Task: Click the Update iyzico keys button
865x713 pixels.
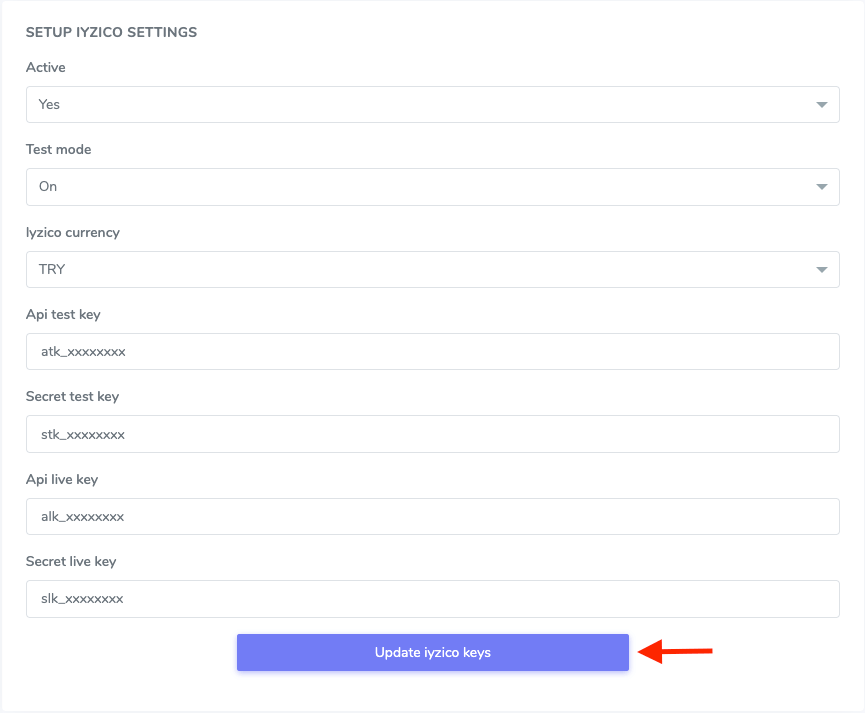Action: (x=433, y=652)
